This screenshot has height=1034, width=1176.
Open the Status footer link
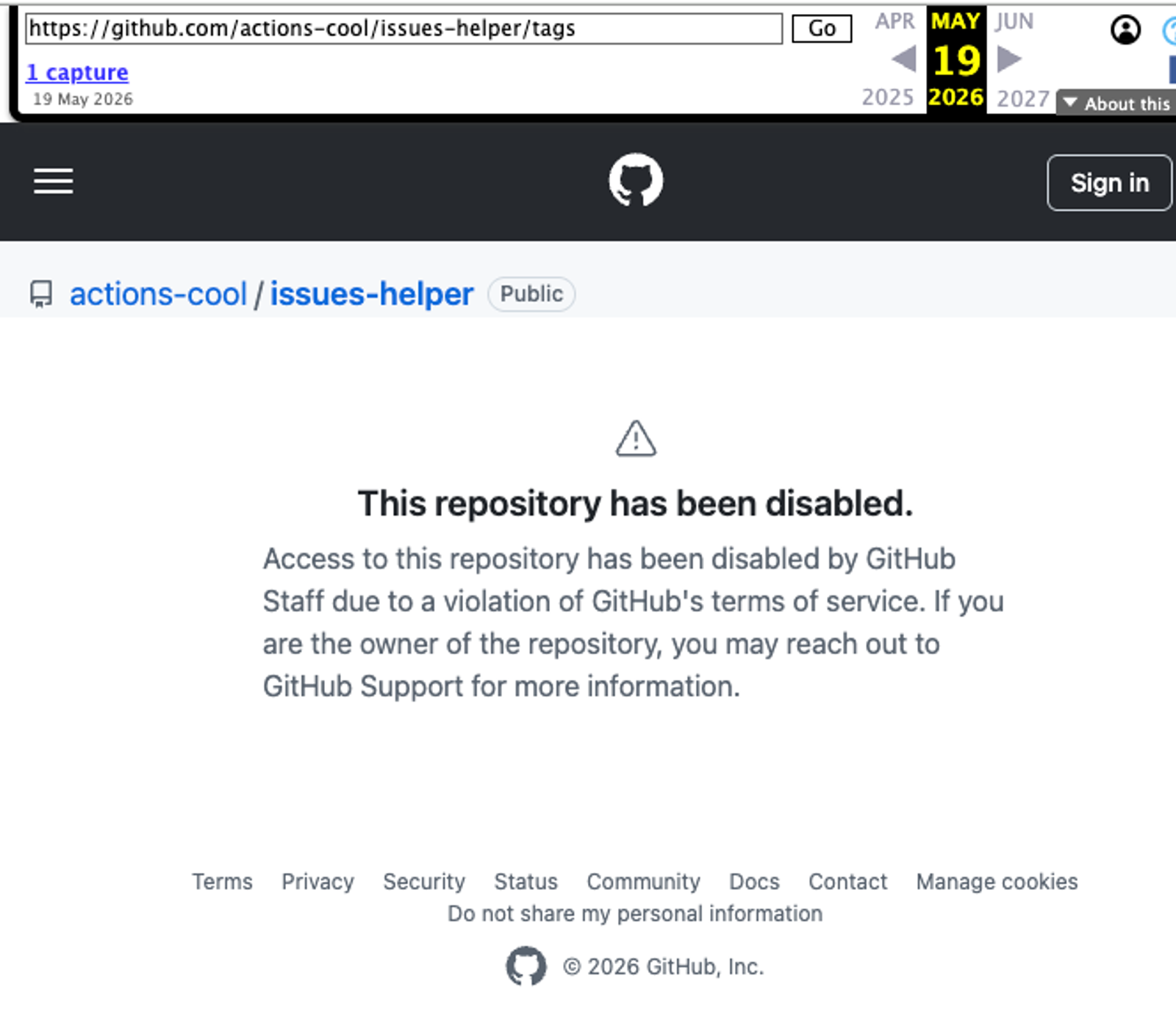tap(526, 881)
